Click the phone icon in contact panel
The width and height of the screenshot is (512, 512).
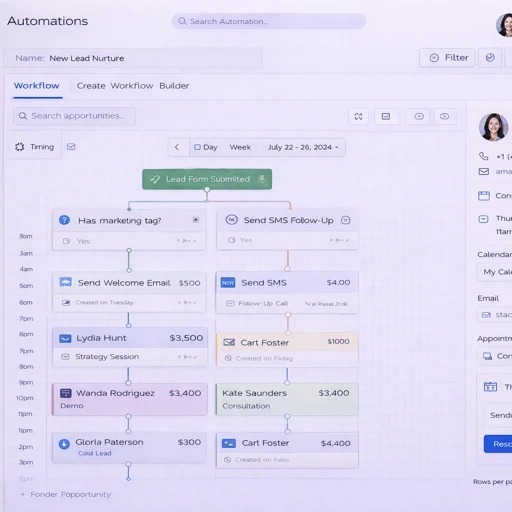[483, 156]
